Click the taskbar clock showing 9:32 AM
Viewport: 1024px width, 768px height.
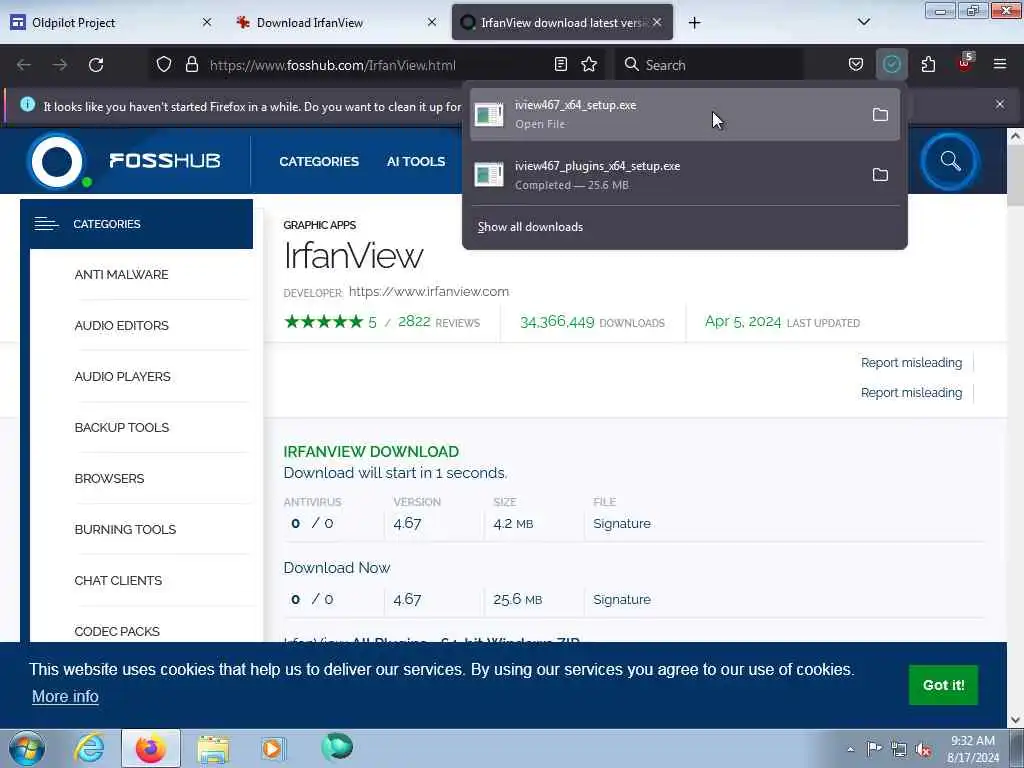(973, 749)
